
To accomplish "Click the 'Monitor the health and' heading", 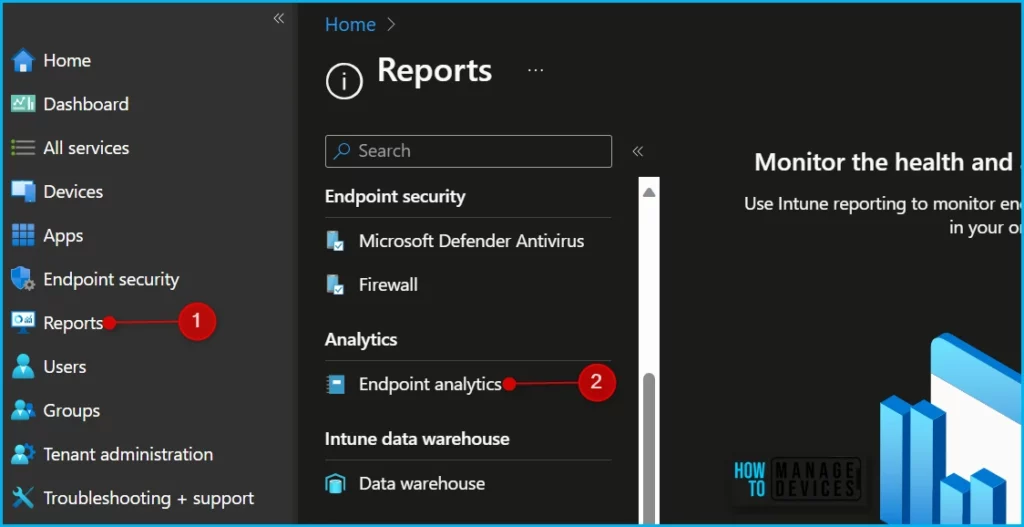I will coord(883,162).
